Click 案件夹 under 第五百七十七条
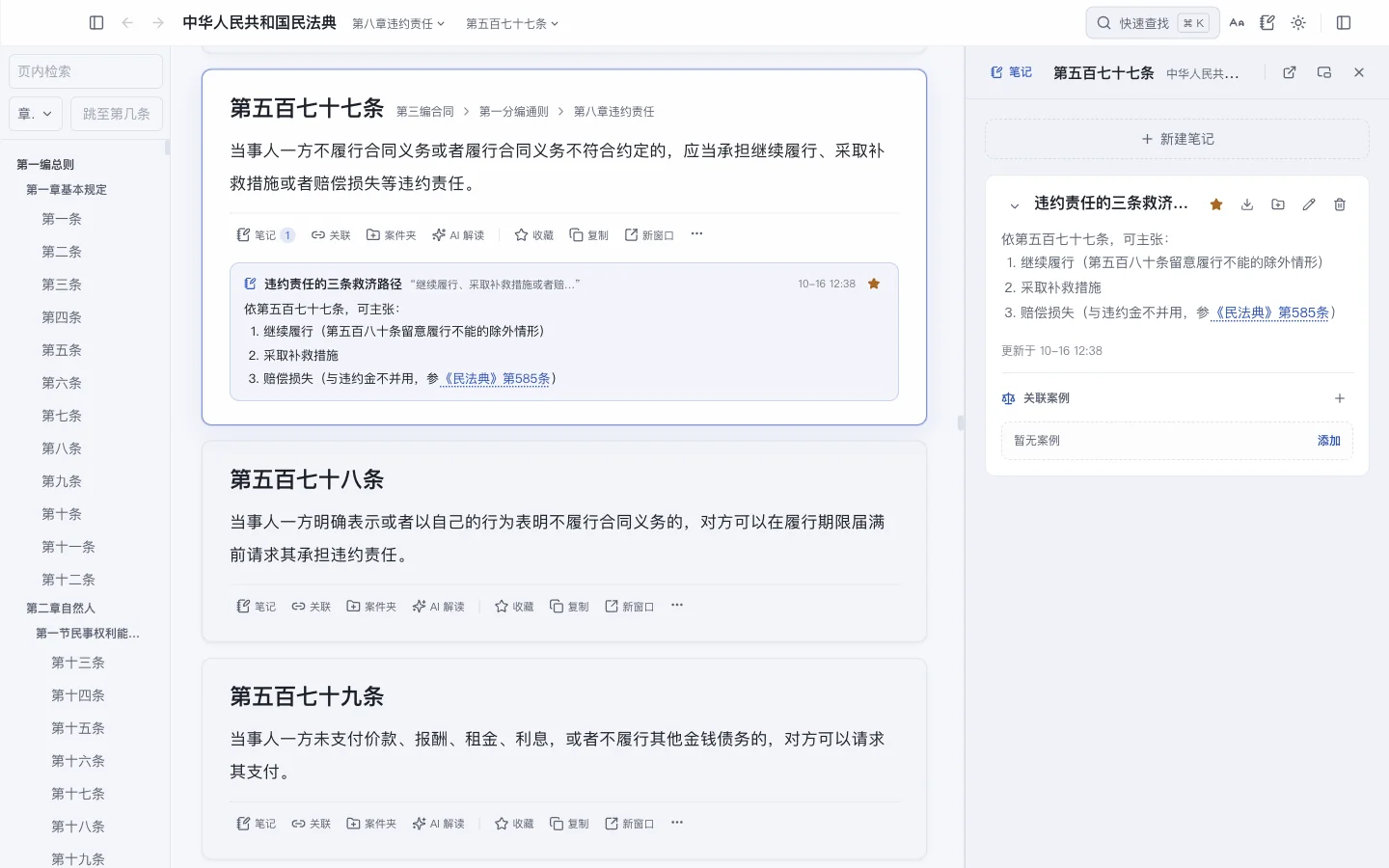 click(x=391, y=235)
